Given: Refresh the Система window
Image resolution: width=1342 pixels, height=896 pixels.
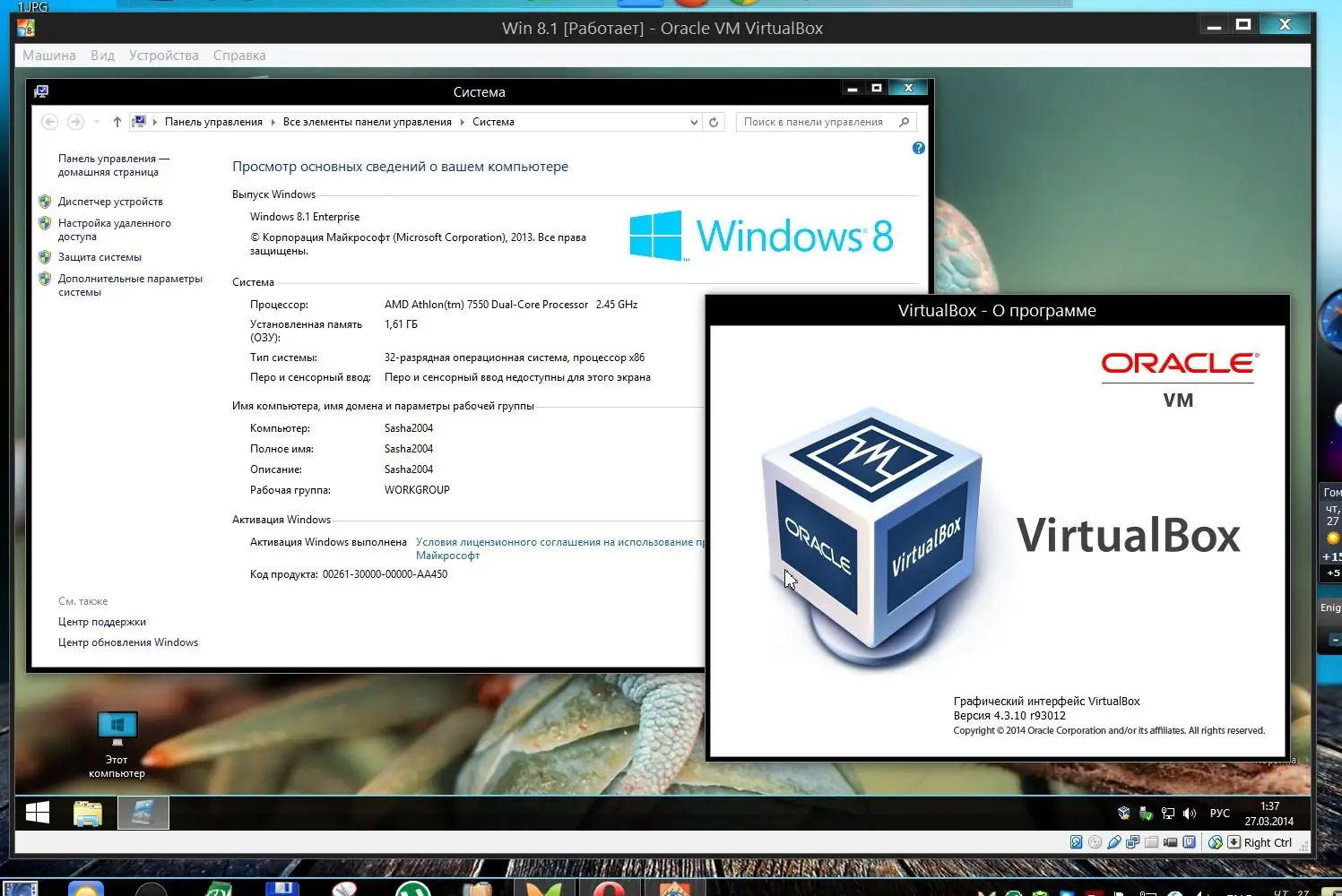Looking at the screenshot, I should point(714,122).
